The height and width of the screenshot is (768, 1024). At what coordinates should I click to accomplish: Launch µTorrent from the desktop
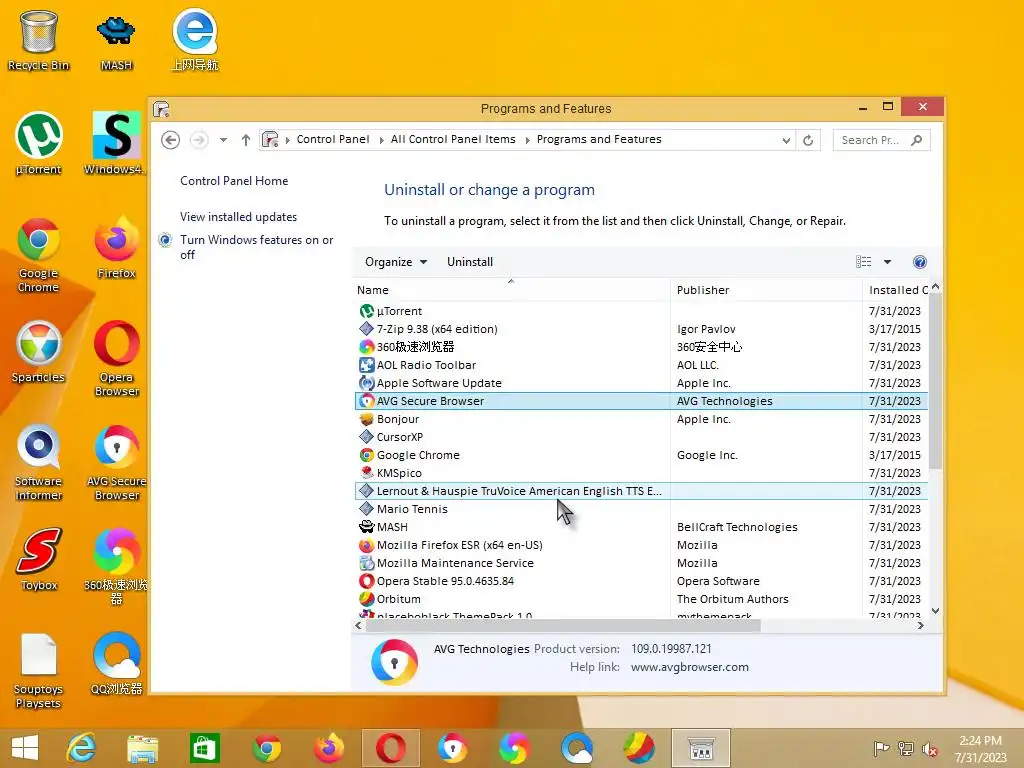[38, 144]
